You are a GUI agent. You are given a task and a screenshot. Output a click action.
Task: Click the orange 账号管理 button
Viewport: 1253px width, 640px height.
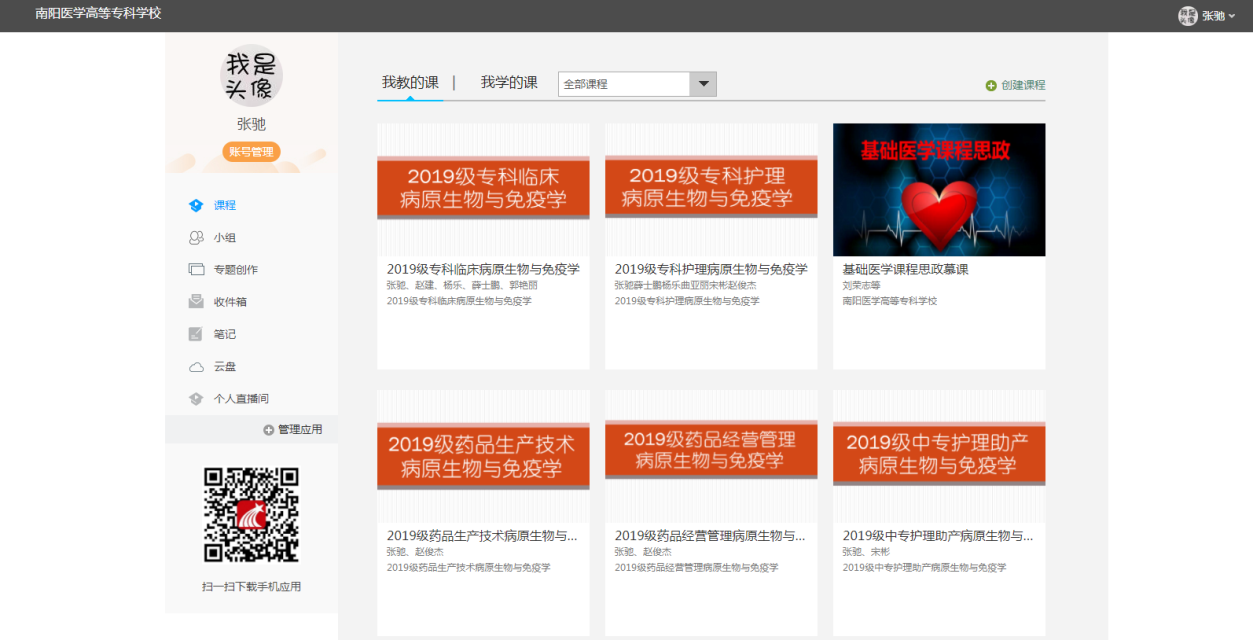pyautogui.click(x=251, y=152)
